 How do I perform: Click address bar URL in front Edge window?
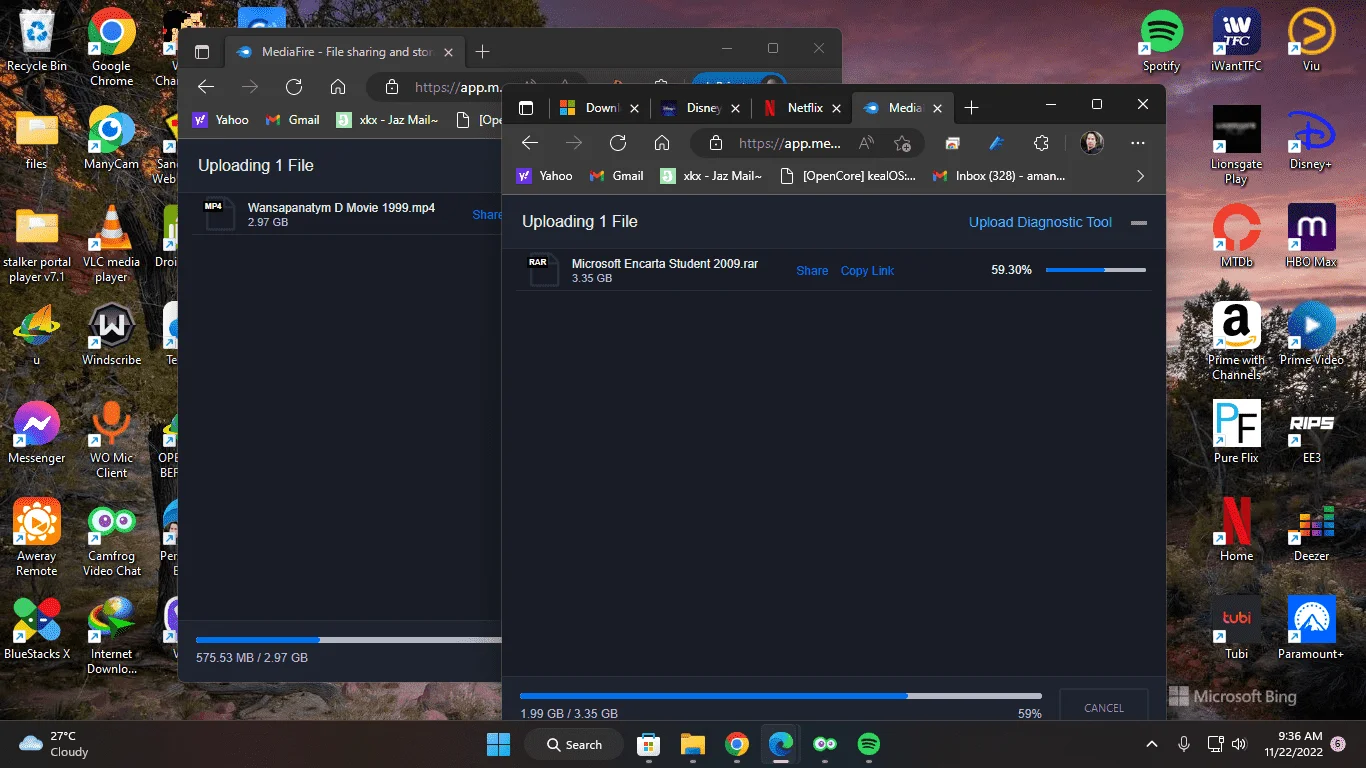coord(790,143)
